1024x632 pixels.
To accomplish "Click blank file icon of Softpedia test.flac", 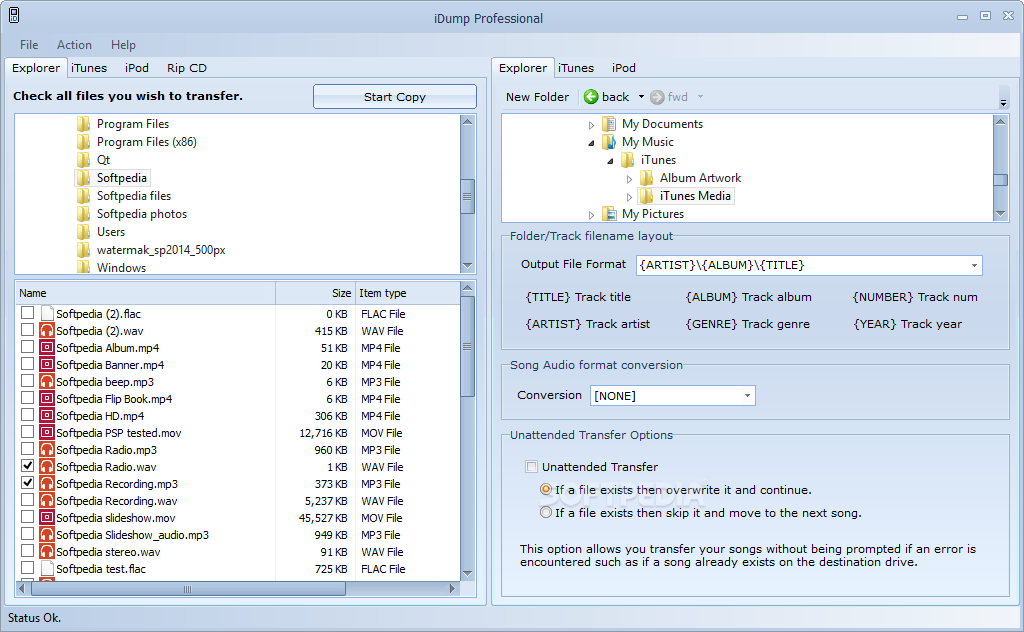I will pos(46,569).
